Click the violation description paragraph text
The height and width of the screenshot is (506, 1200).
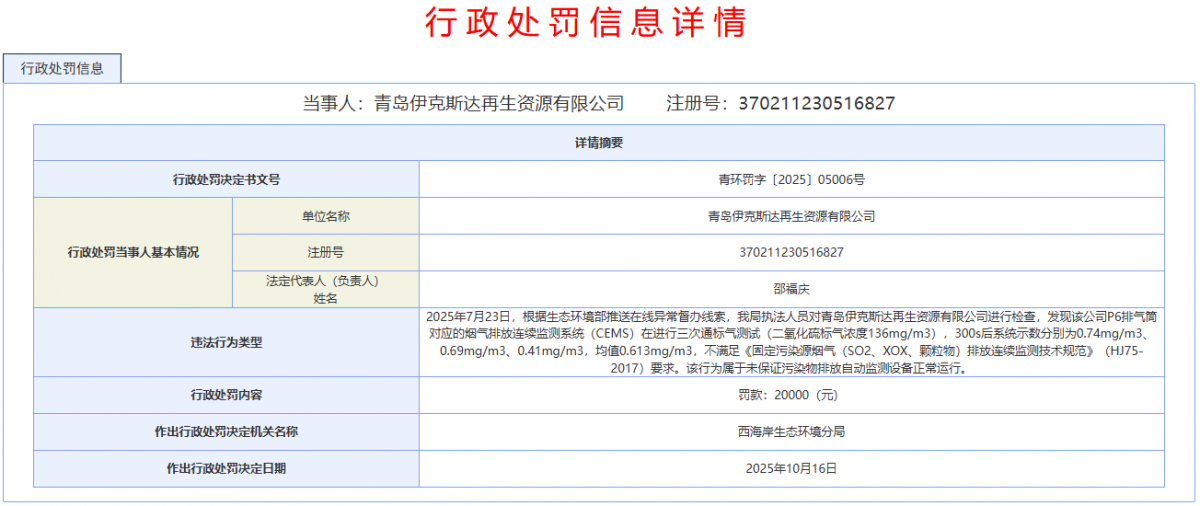point(791,342)
